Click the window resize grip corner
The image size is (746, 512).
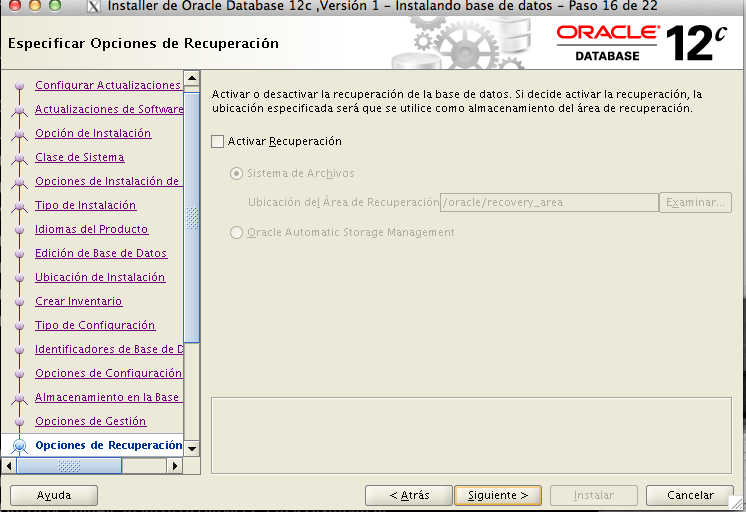(x=737, y=503)
